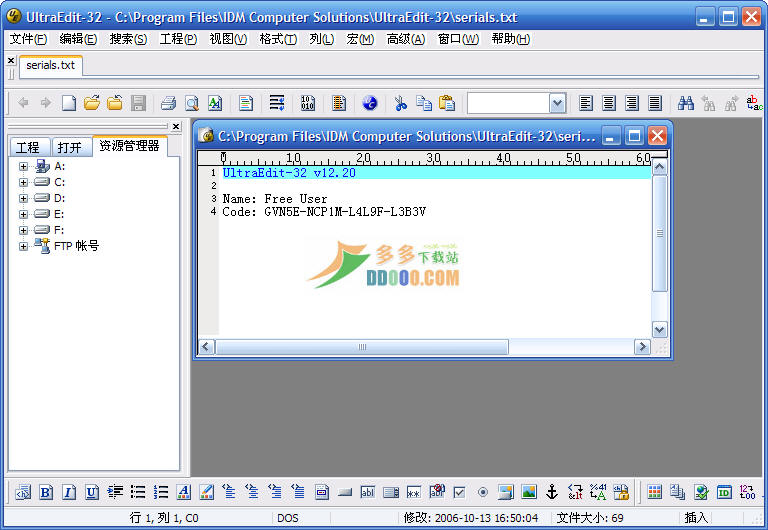
Task: Open the 工程(P) menu
Action: (178, 39)
